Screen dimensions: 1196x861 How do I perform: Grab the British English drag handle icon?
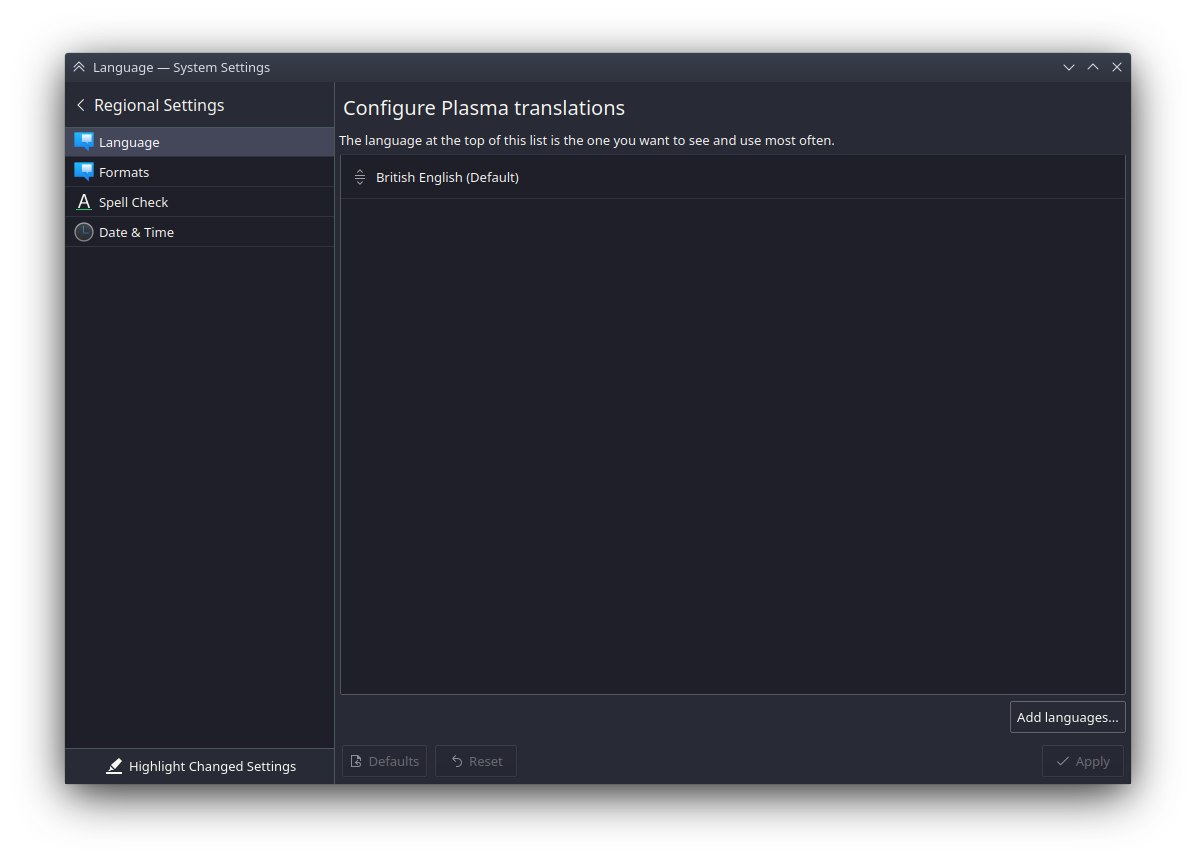click(360, 177)
